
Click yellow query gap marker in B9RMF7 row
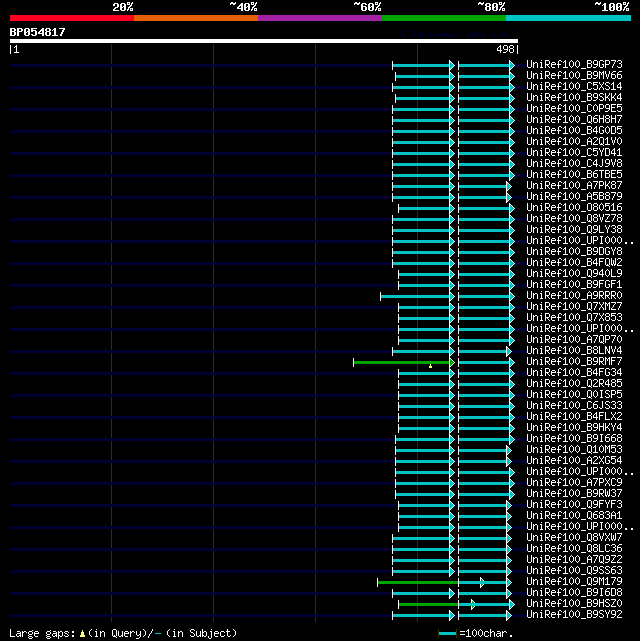click(430, 366)
